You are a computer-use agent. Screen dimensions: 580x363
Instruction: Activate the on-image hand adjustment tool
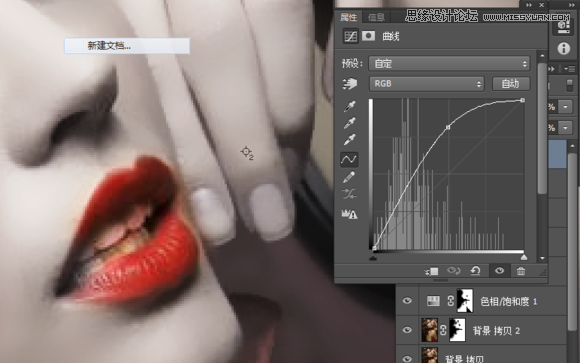(x=349, y=84)
